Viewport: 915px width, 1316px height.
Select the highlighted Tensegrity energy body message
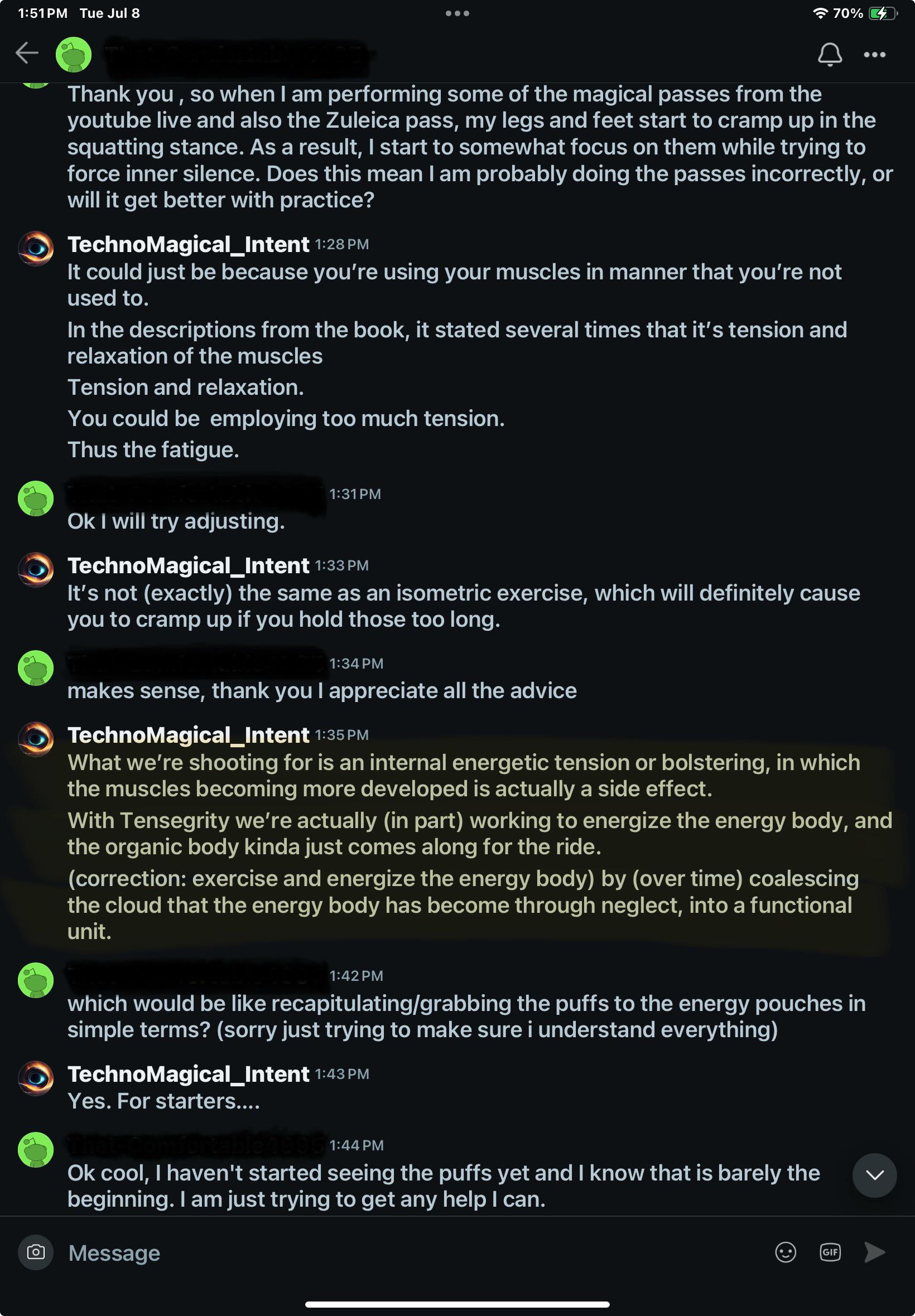[459, 833]
